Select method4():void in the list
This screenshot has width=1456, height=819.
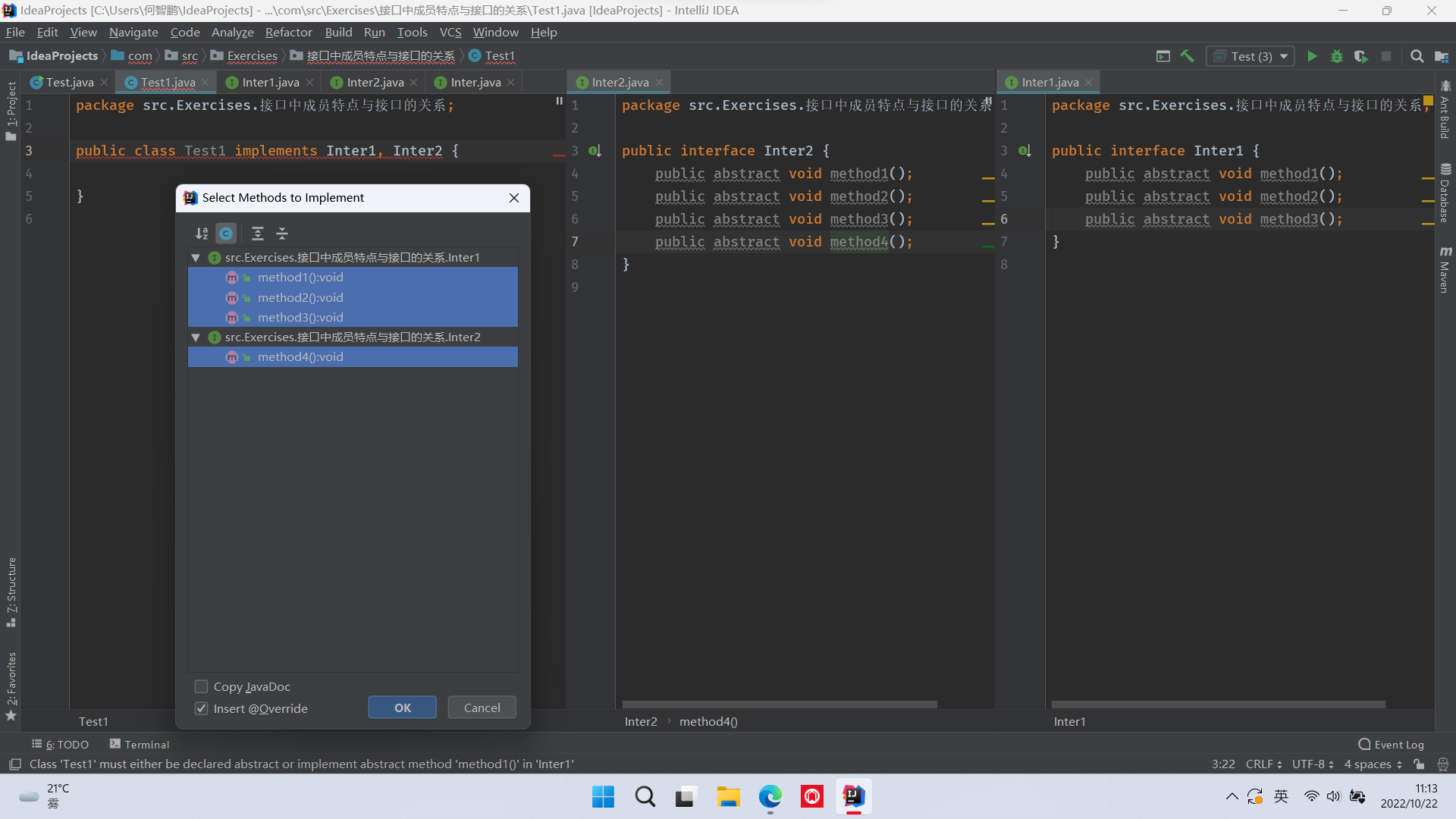[300, 357]
